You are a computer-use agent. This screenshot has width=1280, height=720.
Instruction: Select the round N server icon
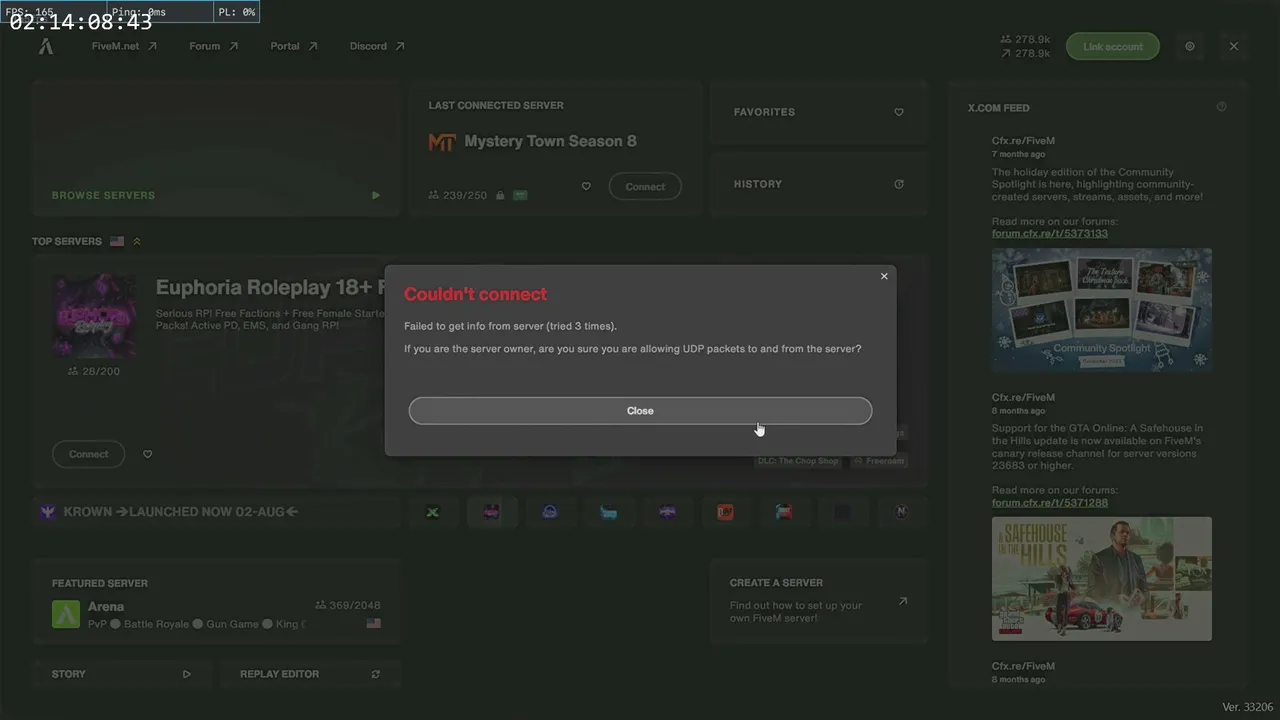[901, 512]
